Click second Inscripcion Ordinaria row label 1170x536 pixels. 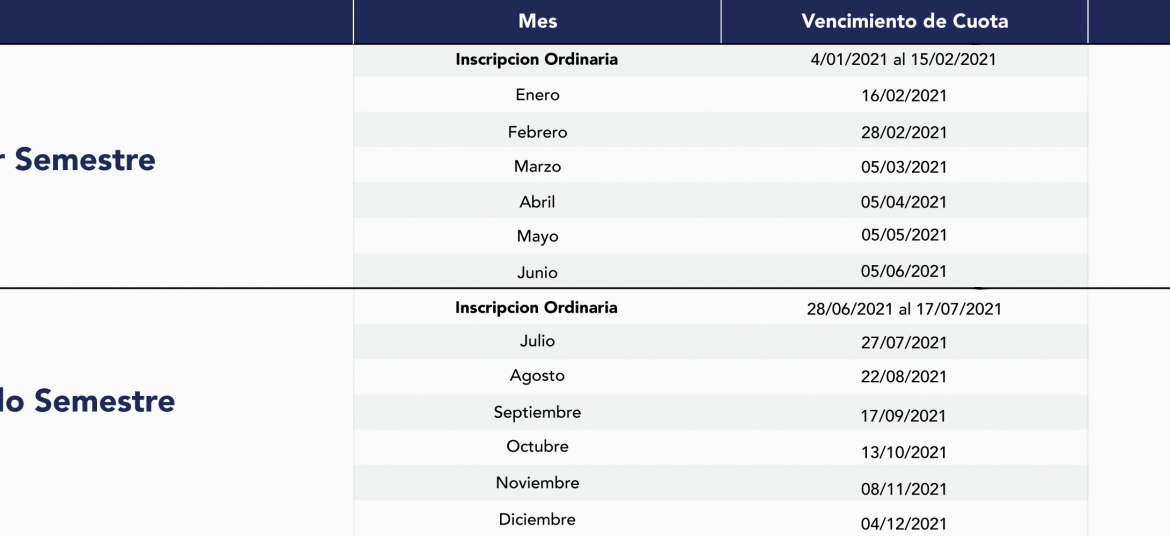tap(536, 308)
